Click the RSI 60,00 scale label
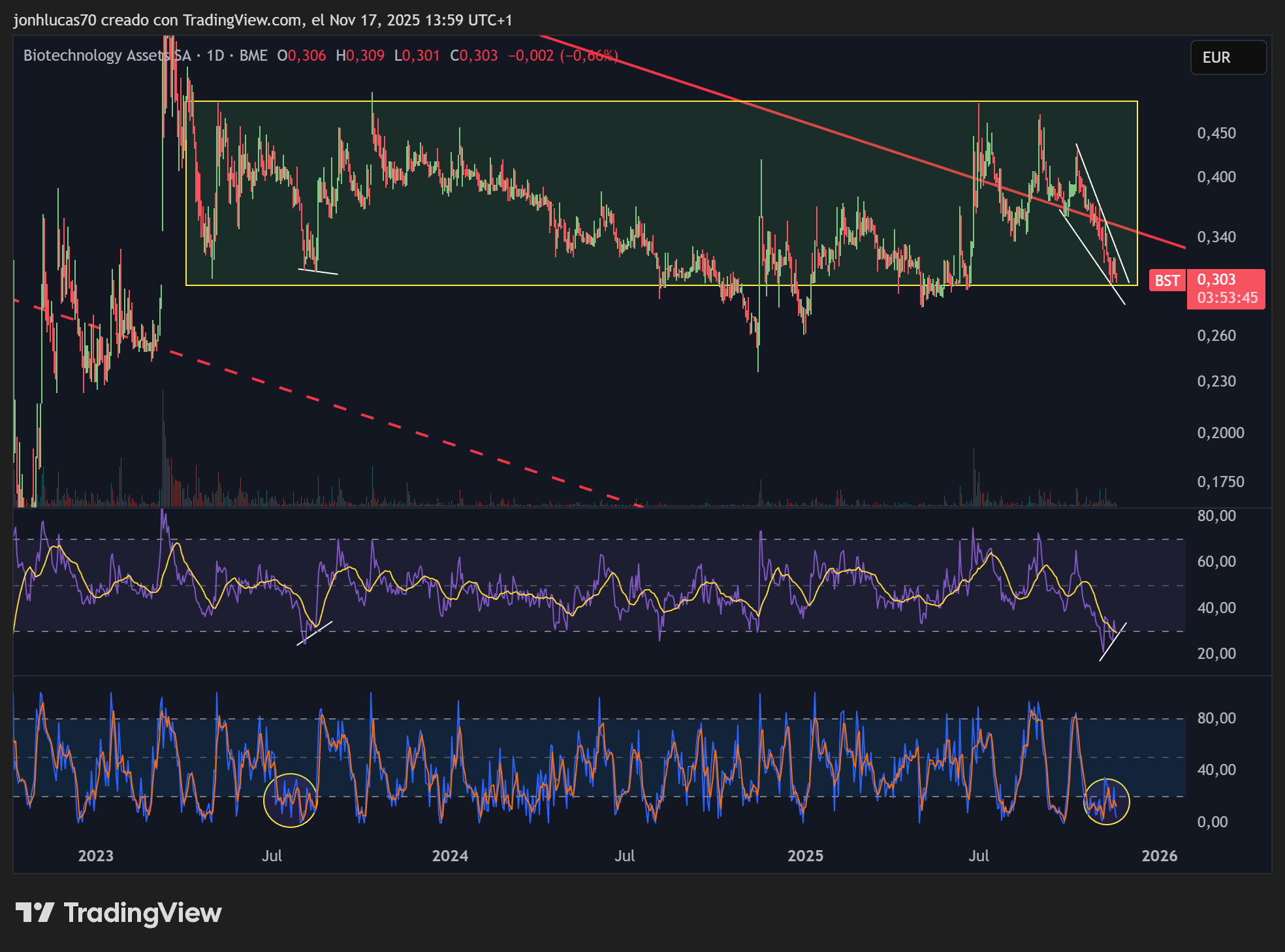 click(1216, 562)
